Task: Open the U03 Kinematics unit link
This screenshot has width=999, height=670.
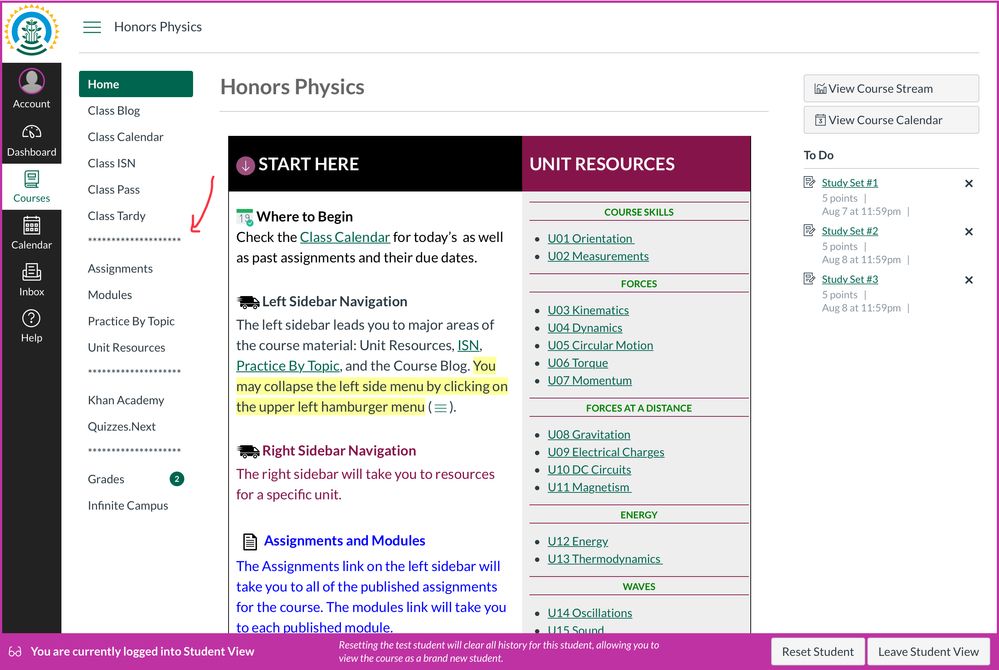Action: tap(588, 310)
